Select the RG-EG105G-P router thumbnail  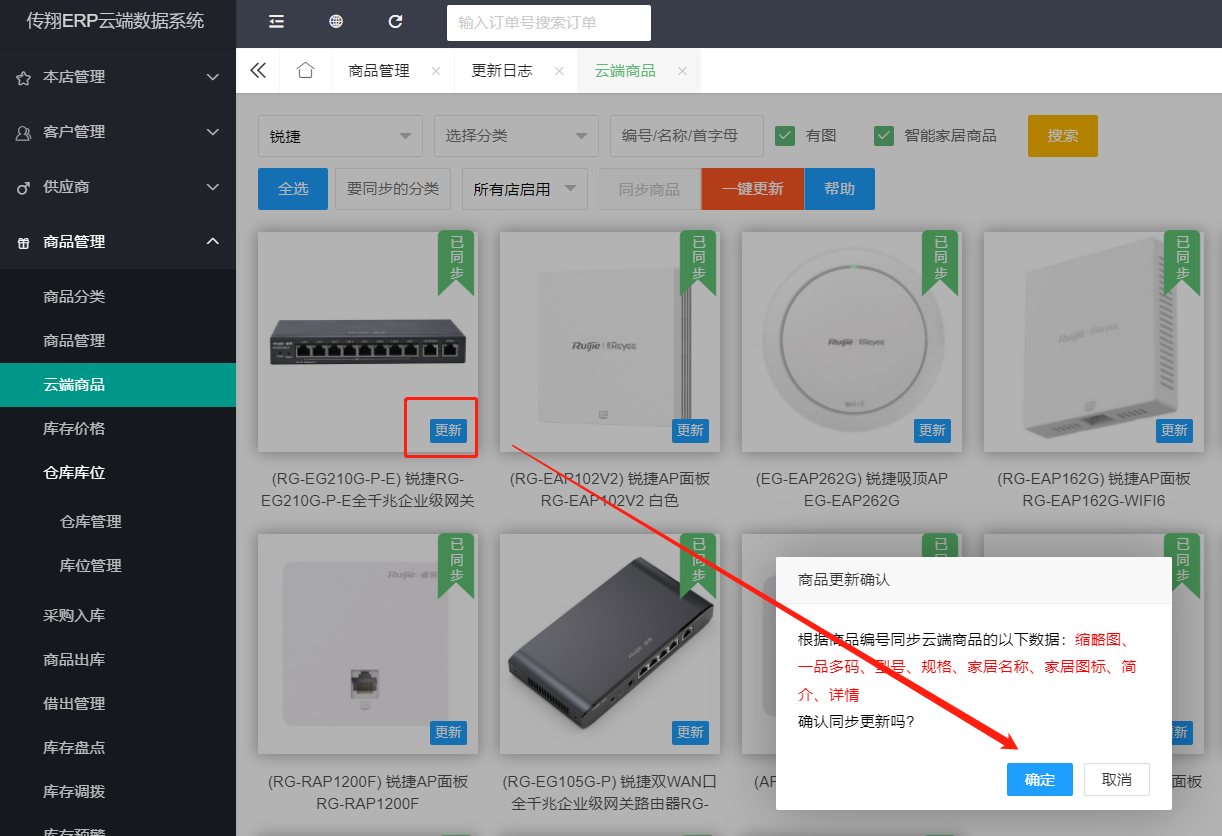[x=610, y=644]
